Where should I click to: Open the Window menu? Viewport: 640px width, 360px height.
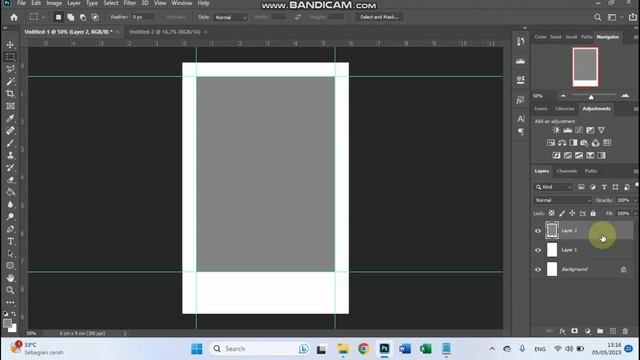pos(182,3)
